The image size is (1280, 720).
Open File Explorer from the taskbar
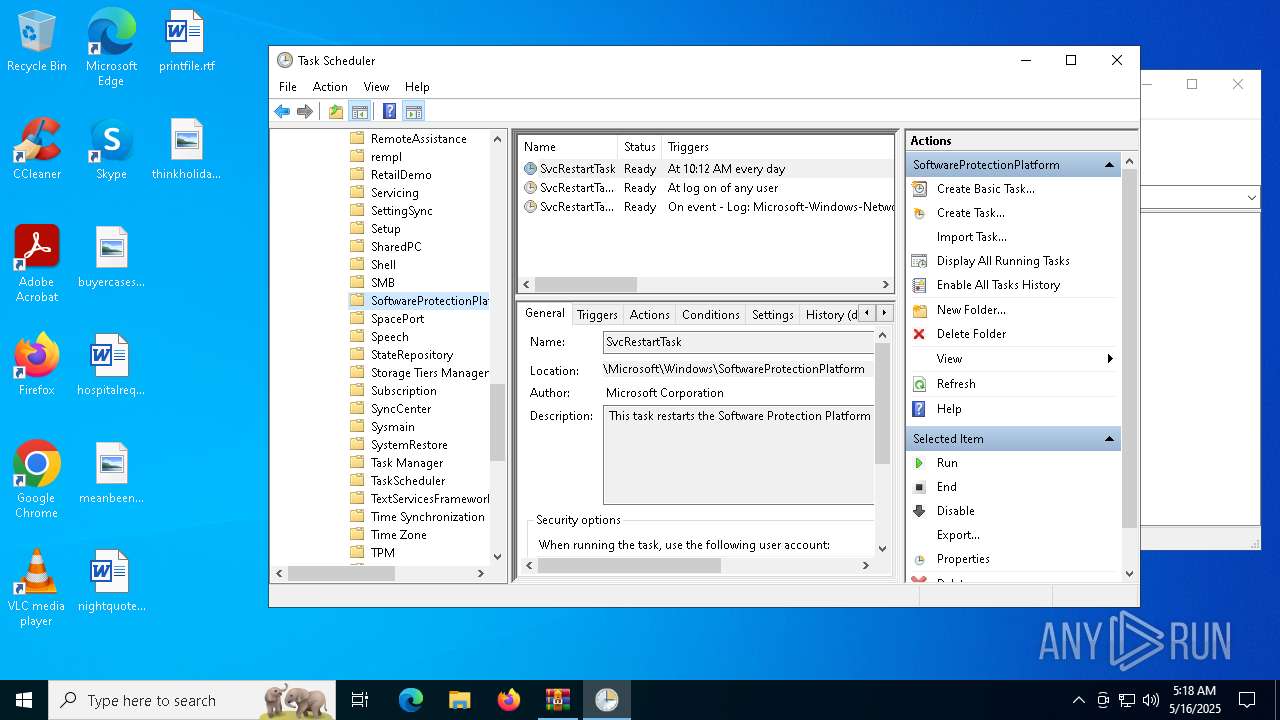click(x=460, y=700)
